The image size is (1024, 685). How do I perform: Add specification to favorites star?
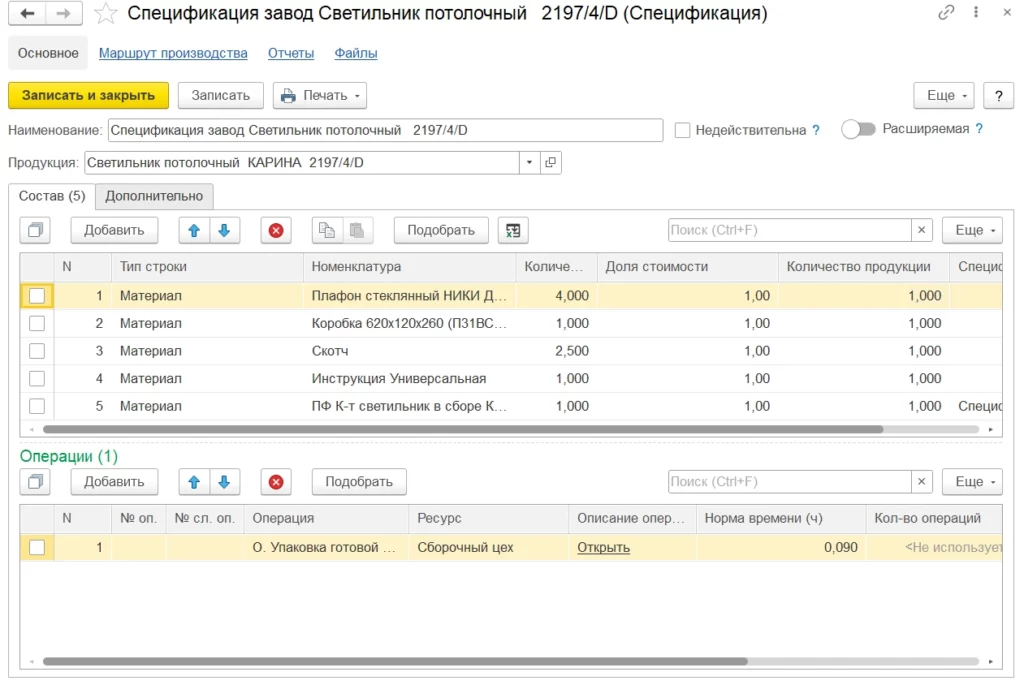tap(105, 14)
